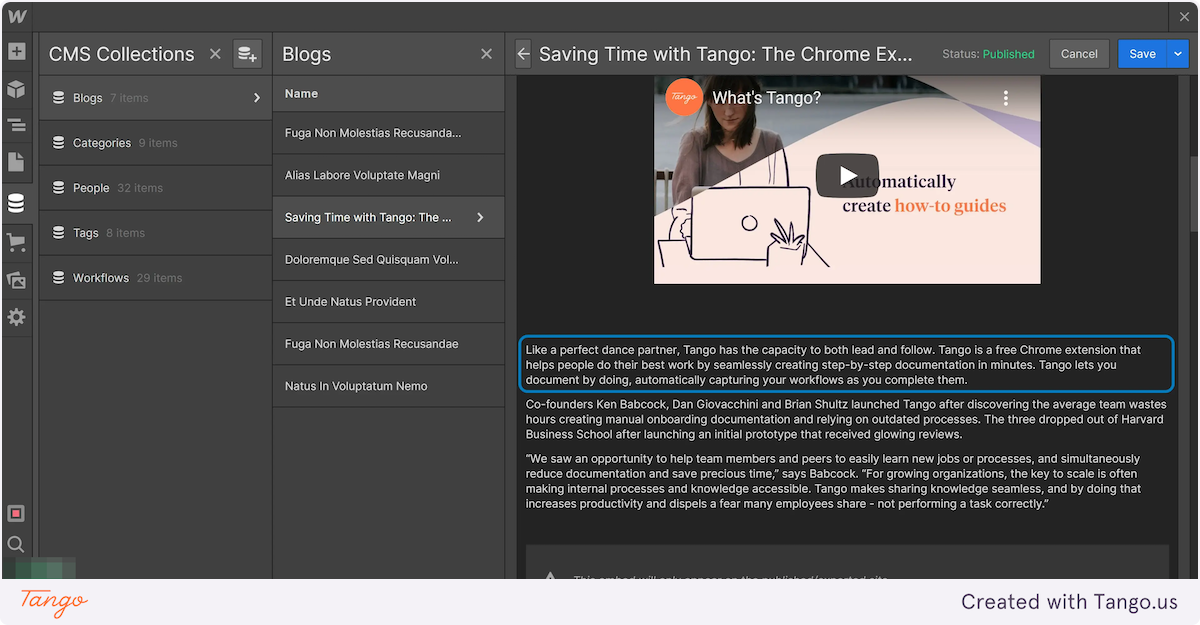The width and height of the screenshot is (1200, 625).
Task: Click paragraph starting 'Co-founders Ken Babcock'
Action: click(x=846, y=419)
